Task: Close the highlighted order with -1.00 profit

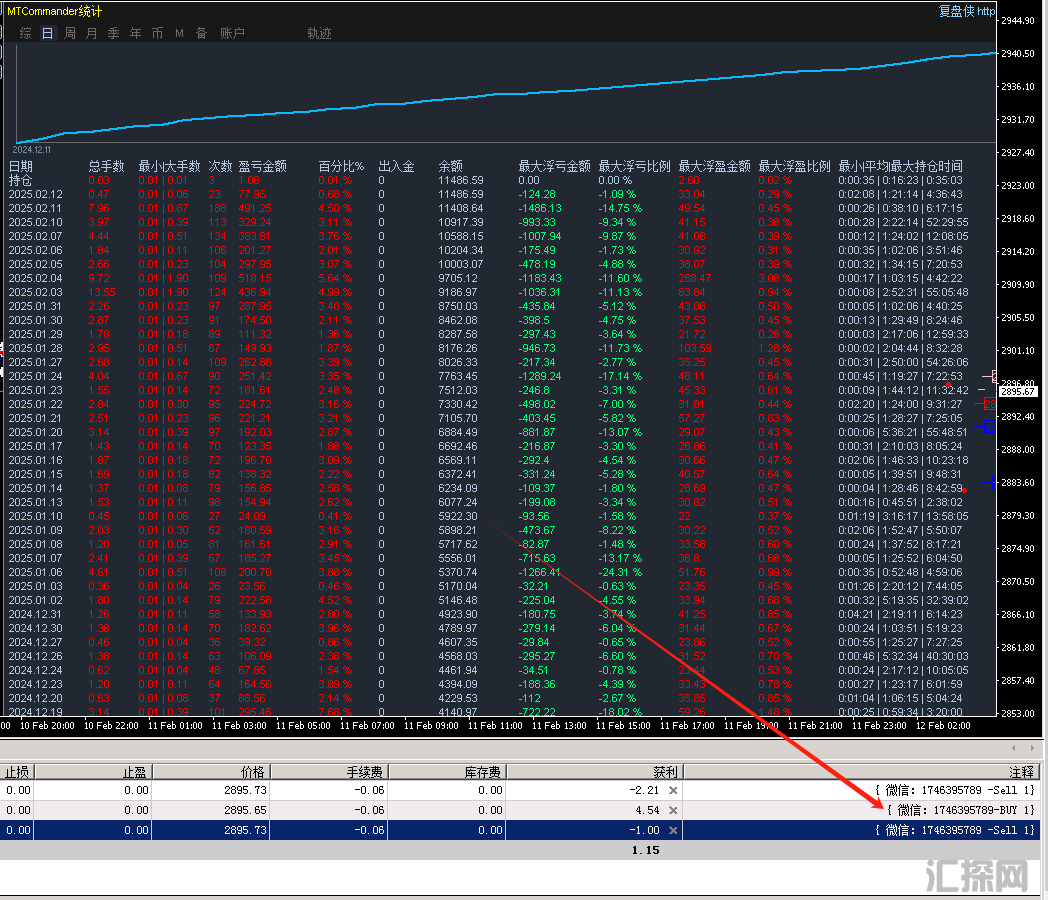Action: [673, 830]
